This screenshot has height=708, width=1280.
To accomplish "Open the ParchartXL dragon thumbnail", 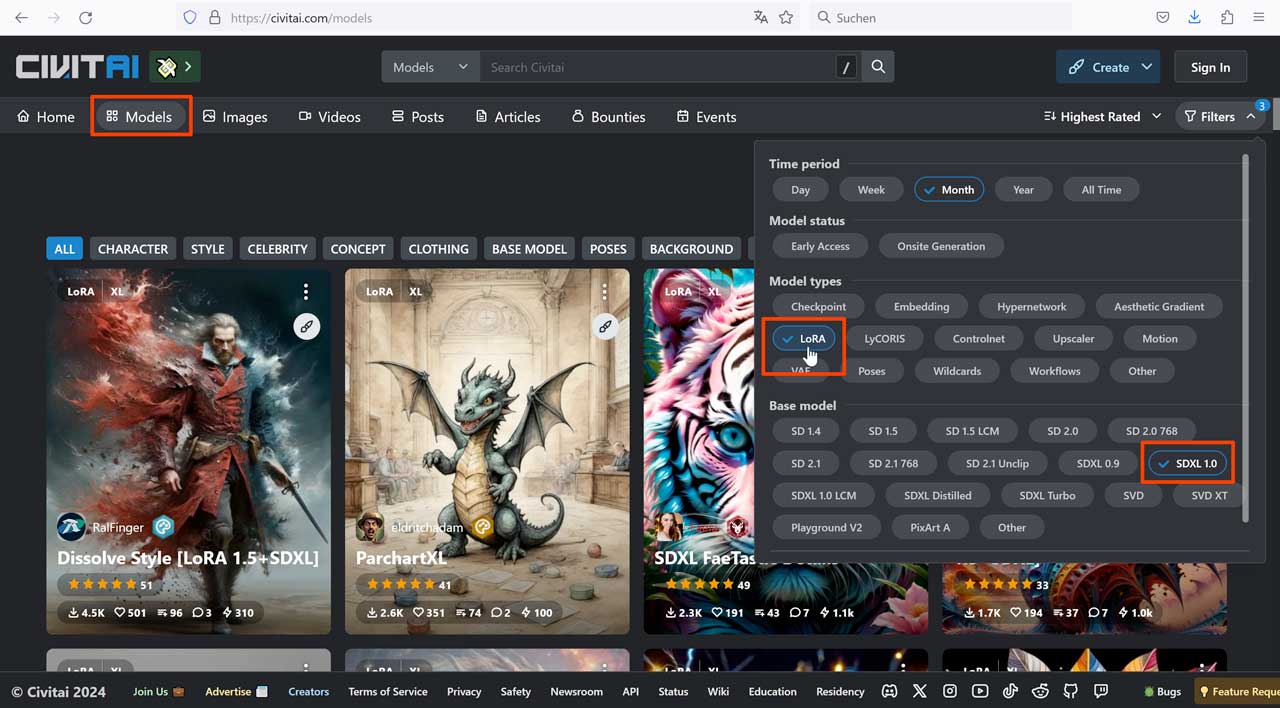I will pos(487,451).
